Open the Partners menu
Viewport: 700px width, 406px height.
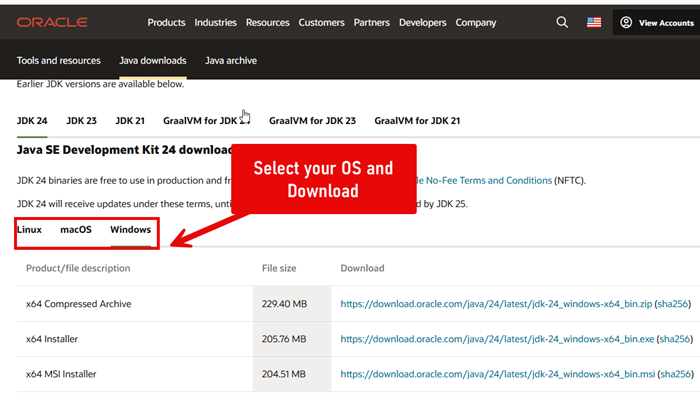tap(371, 22)
